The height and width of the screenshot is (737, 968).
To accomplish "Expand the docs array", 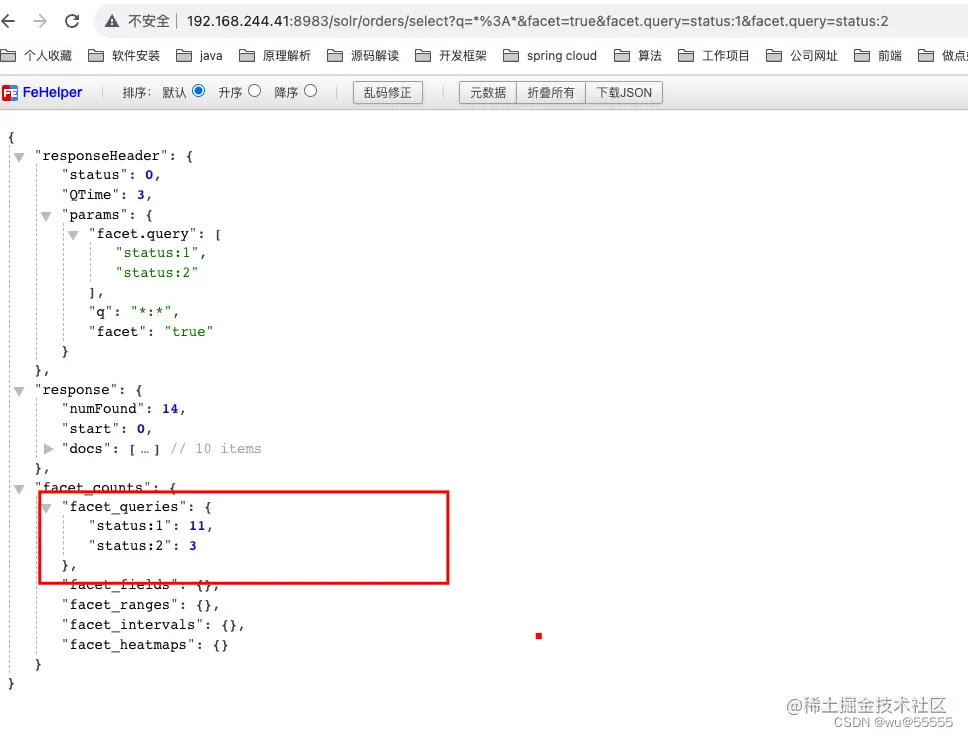I will 48,449.
